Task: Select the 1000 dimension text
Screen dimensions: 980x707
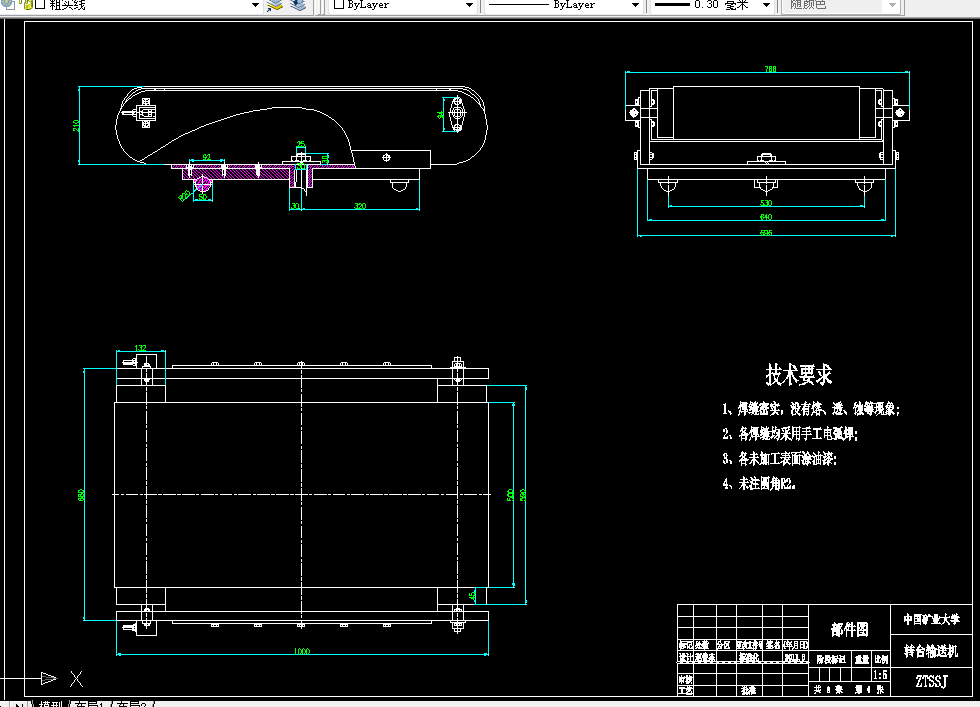Action: 302,651
